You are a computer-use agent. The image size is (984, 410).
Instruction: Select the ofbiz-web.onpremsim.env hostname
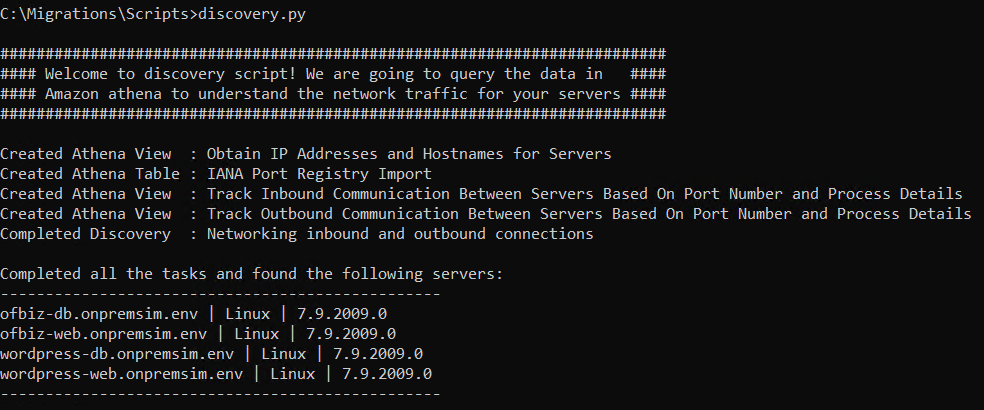104,334
